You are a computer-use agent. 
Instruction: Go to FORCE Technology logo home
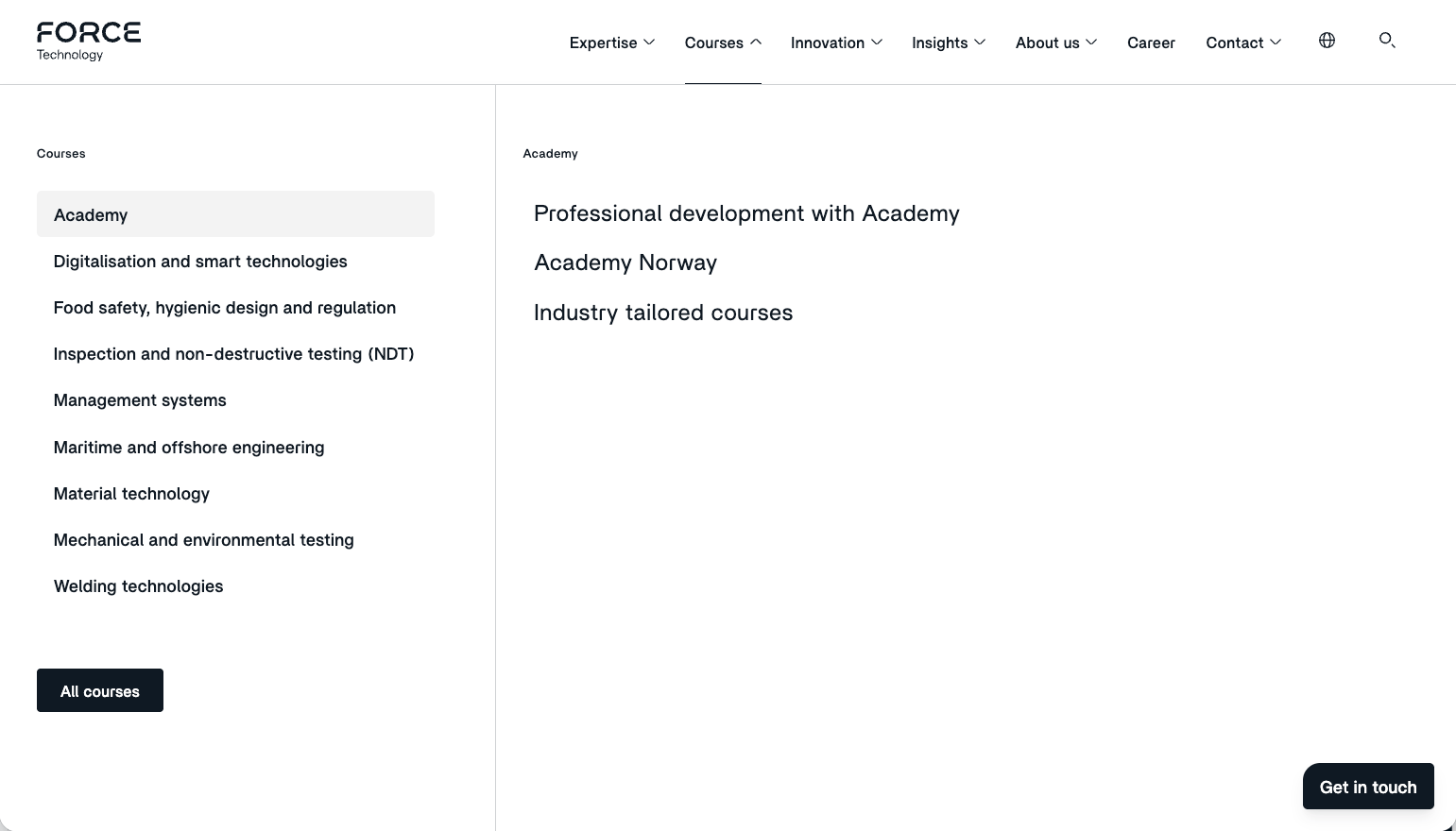coord(89,42)
